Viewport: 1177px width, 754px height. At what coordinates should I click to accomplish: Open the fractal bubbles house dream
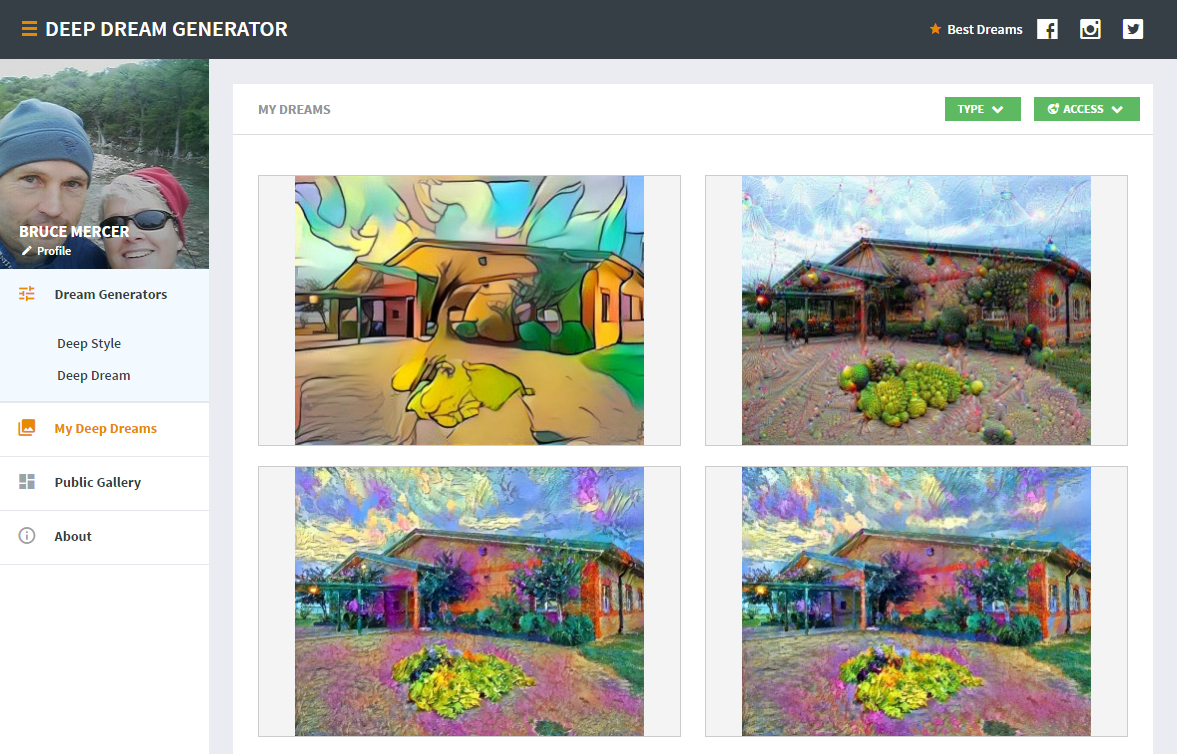tap(916, 310)
